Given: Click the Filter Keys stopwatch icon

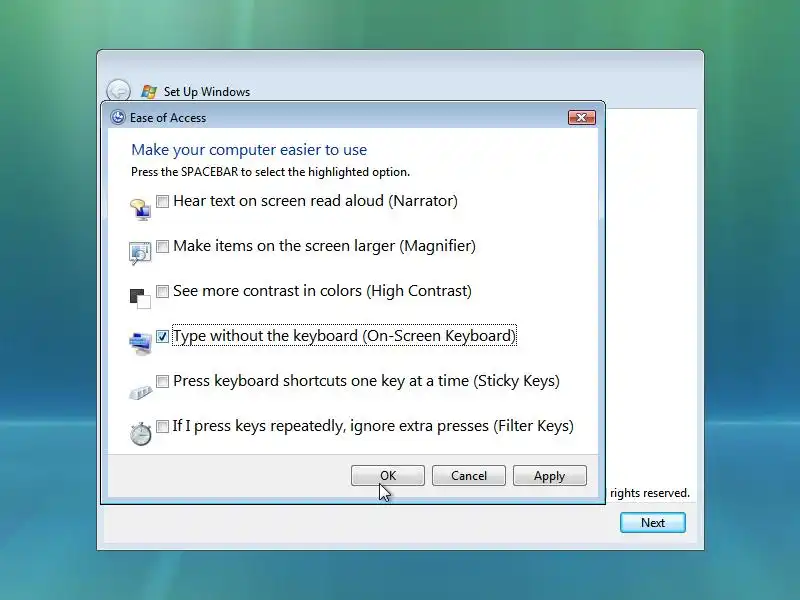Looking at the screenshot, I should 140,434.
